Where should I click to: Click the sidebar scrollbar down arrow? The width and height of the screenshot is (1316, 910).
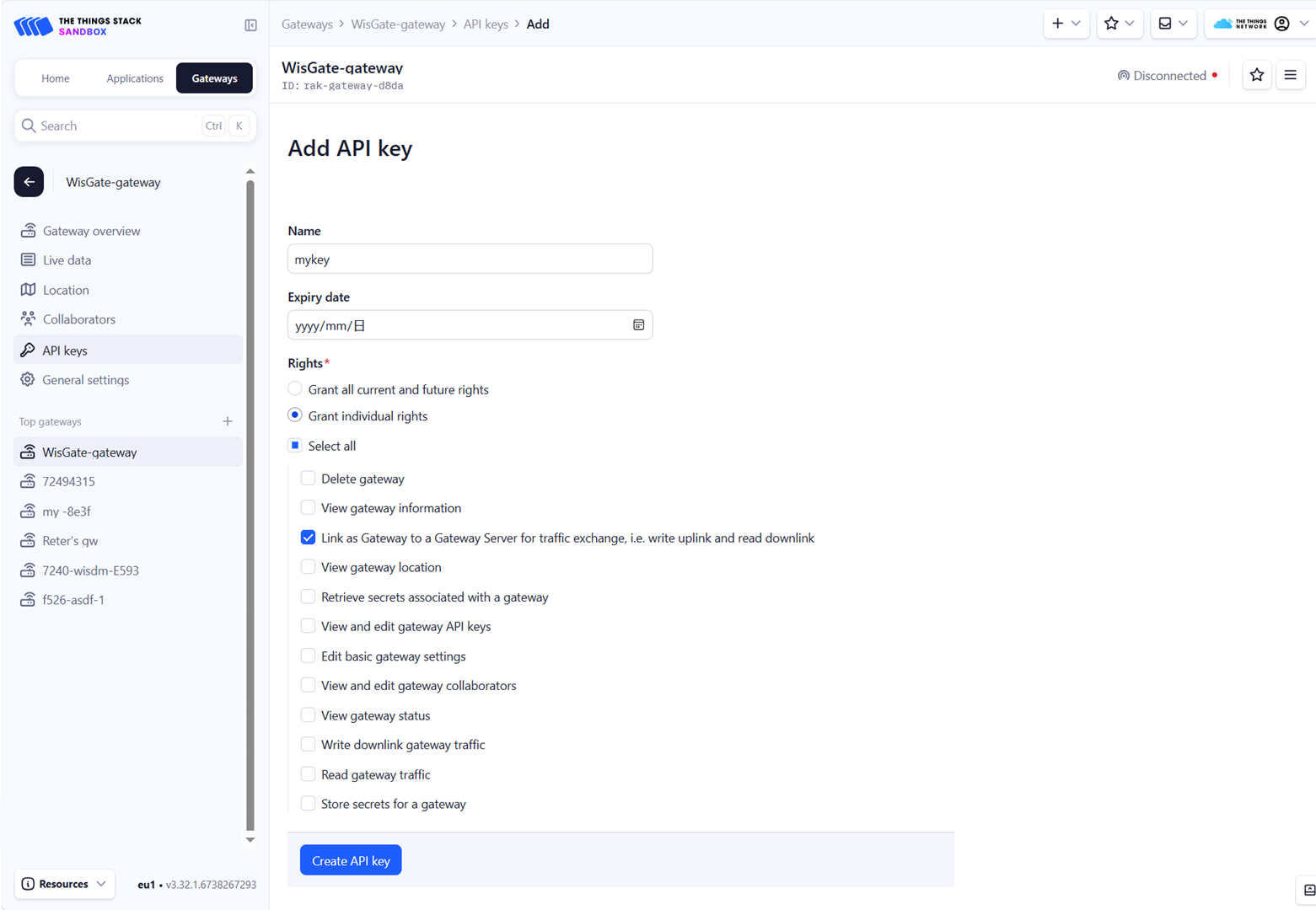tap(250, 839)
